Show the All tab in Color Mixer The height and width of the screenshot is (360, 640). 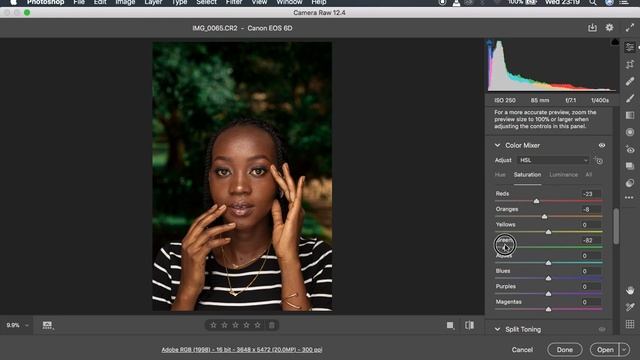589,175
